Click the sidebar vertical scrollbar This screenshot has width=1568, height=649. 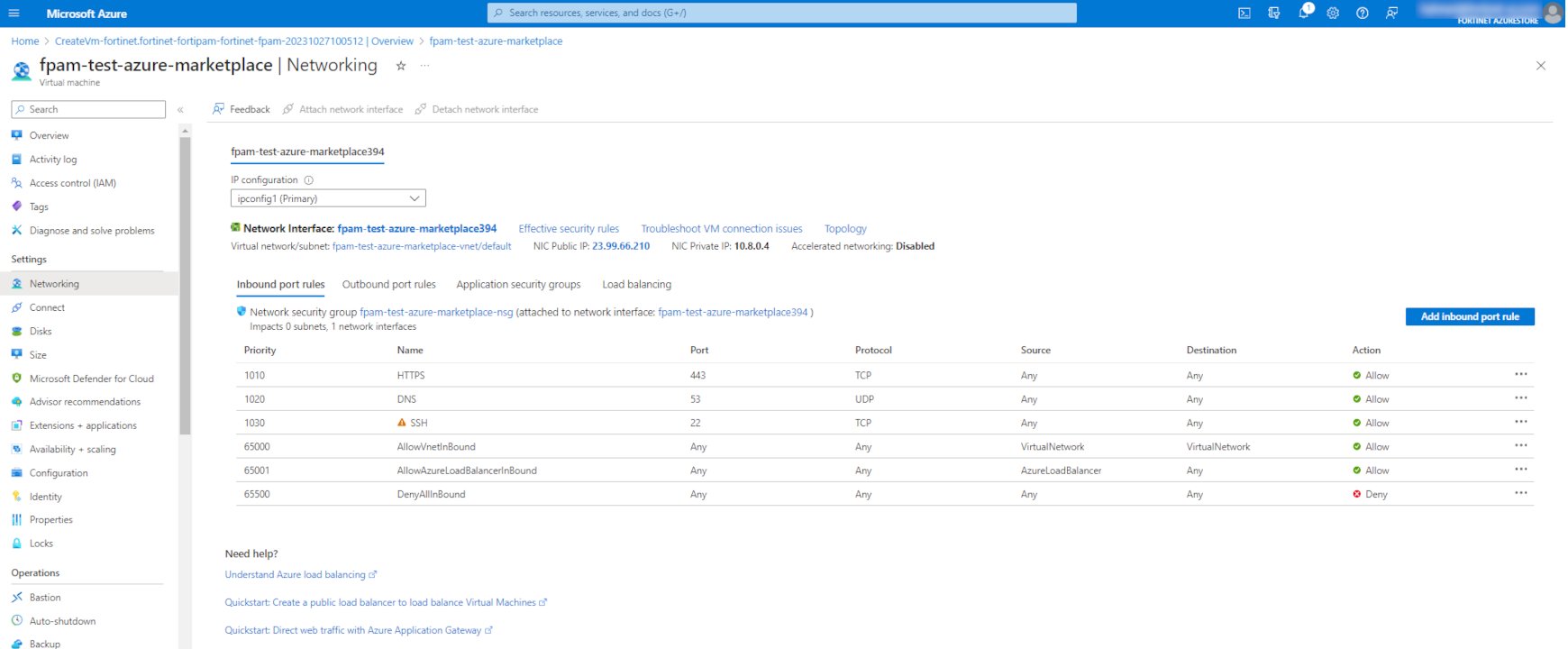[186, 285]
